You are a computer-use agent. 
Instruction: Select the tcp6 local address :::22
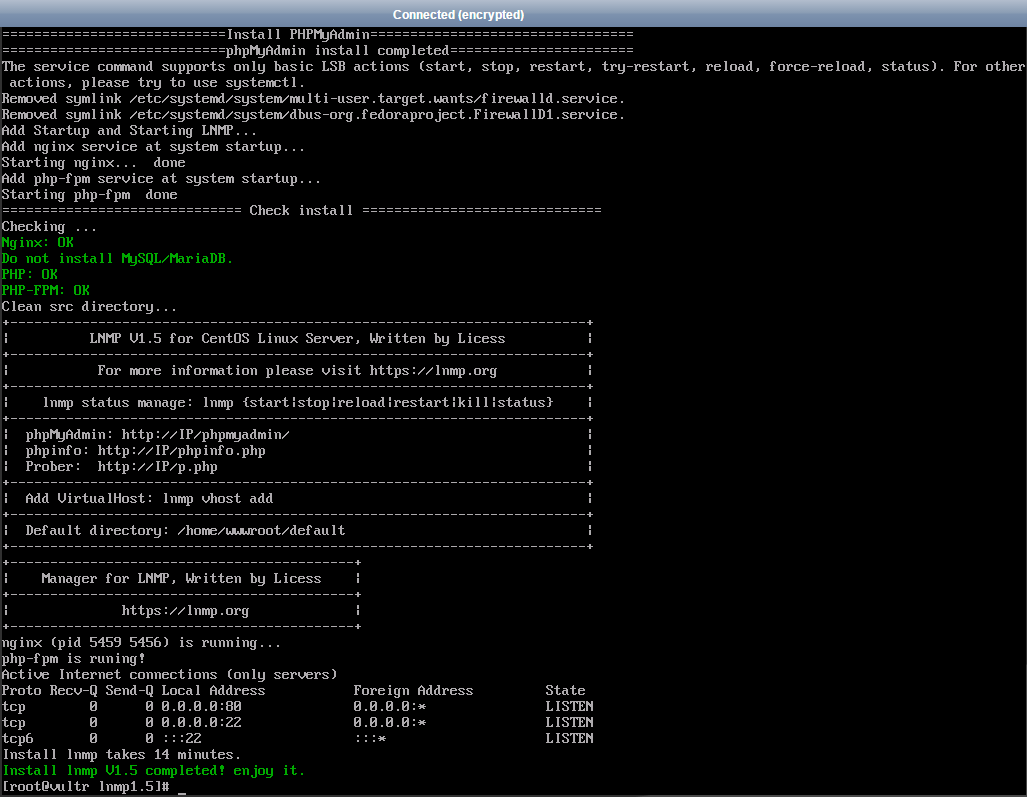click(x=181, y=739)
